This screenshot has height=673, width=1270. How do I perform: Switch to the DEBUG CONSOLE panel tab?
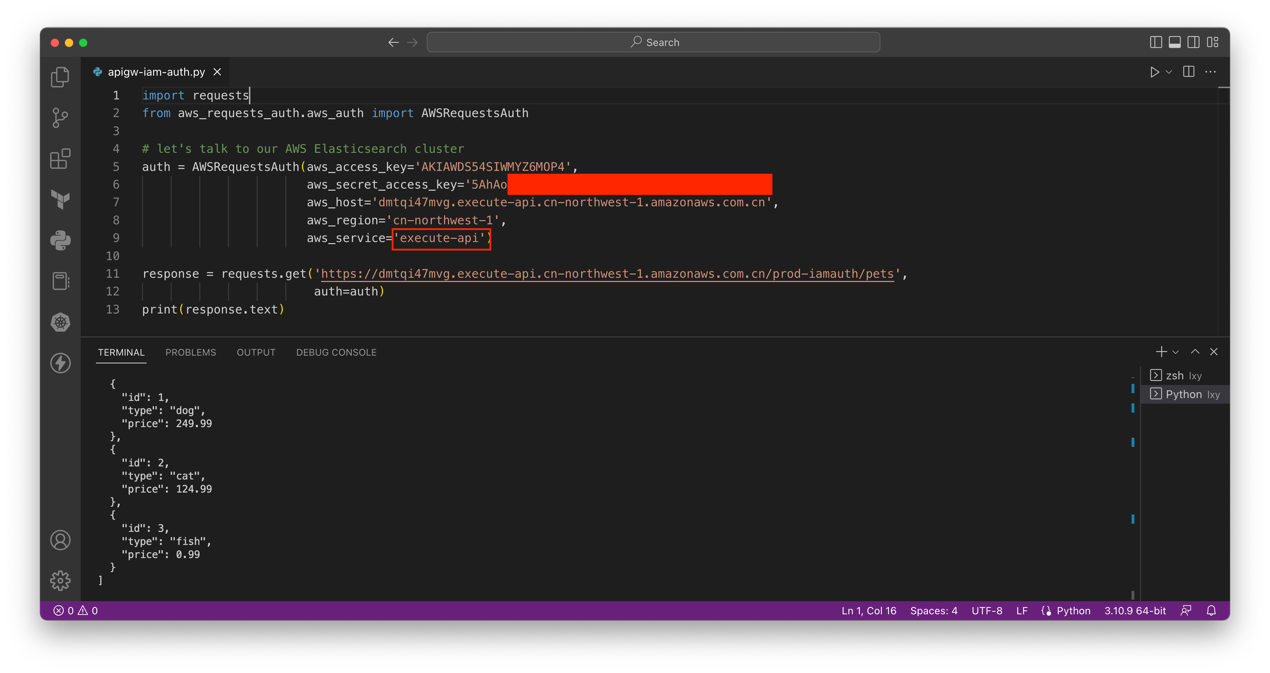click(x=336, y=352)
